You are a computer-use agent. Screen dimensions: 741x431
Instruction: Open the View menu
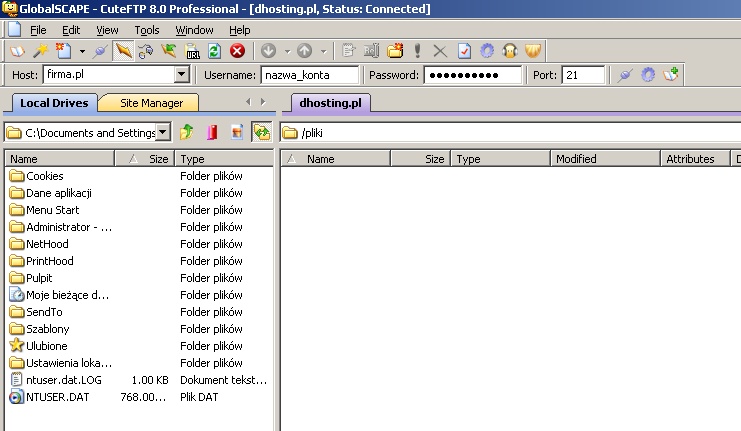107,30
